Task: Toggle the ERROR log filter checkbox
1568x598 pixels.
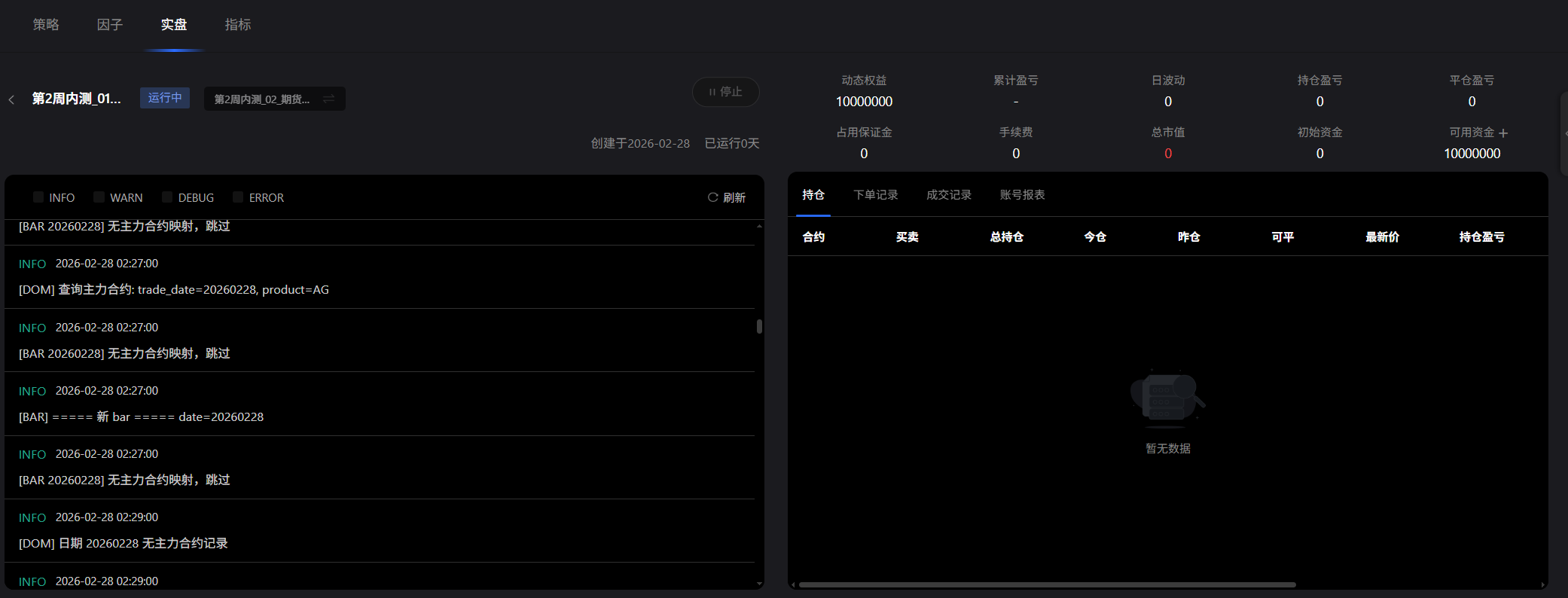Action: click(238, 197)
